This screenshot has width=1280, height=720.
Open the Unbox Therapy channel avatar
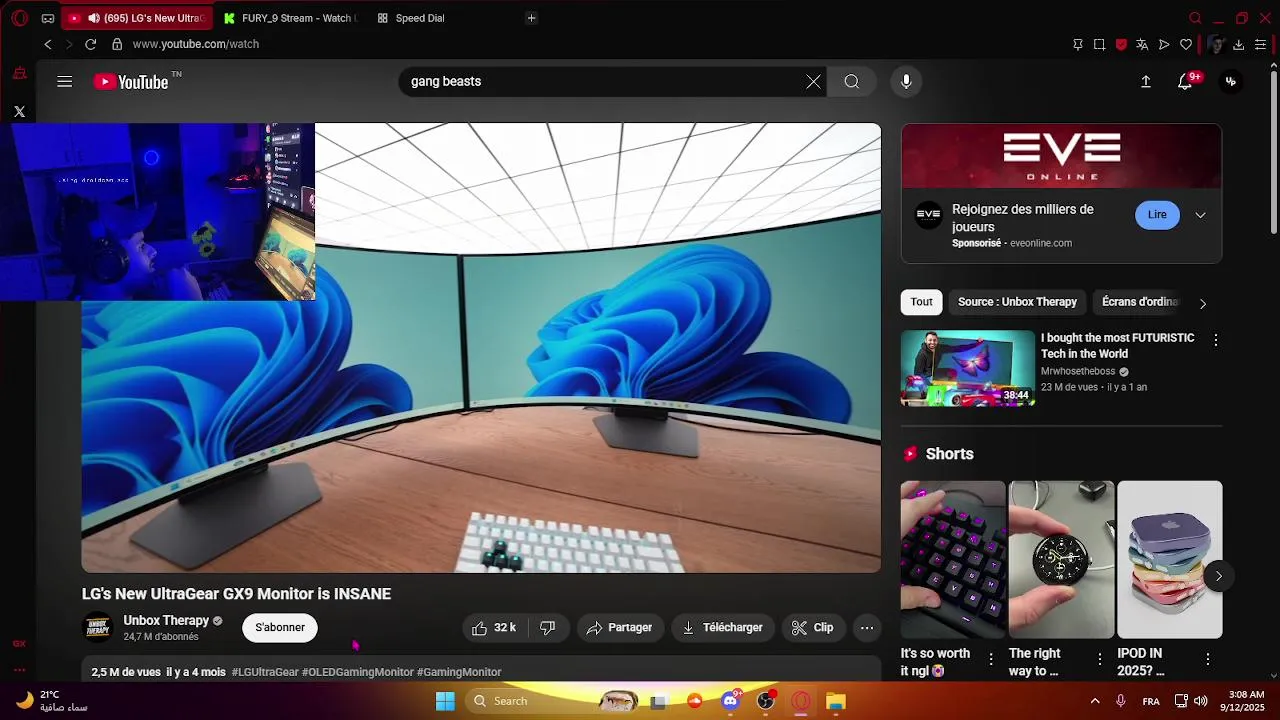click(x=98, y=628)
